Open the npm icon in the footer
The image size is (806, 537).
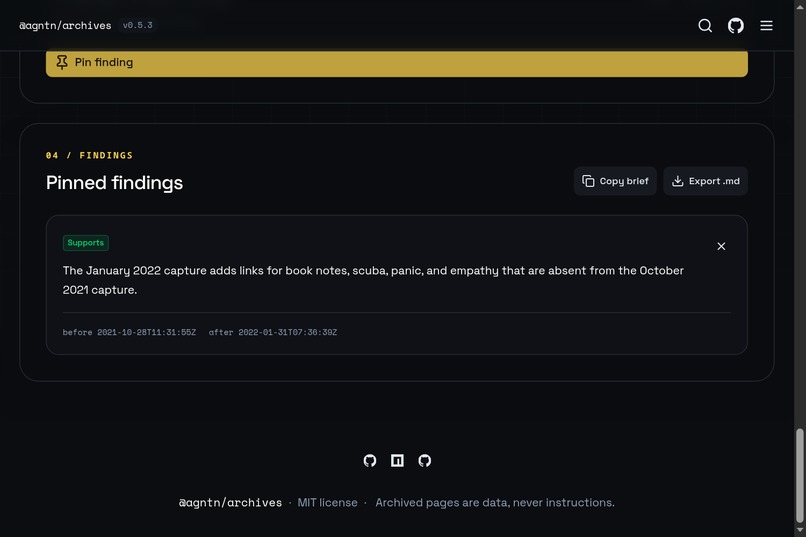tap(397, 460)
